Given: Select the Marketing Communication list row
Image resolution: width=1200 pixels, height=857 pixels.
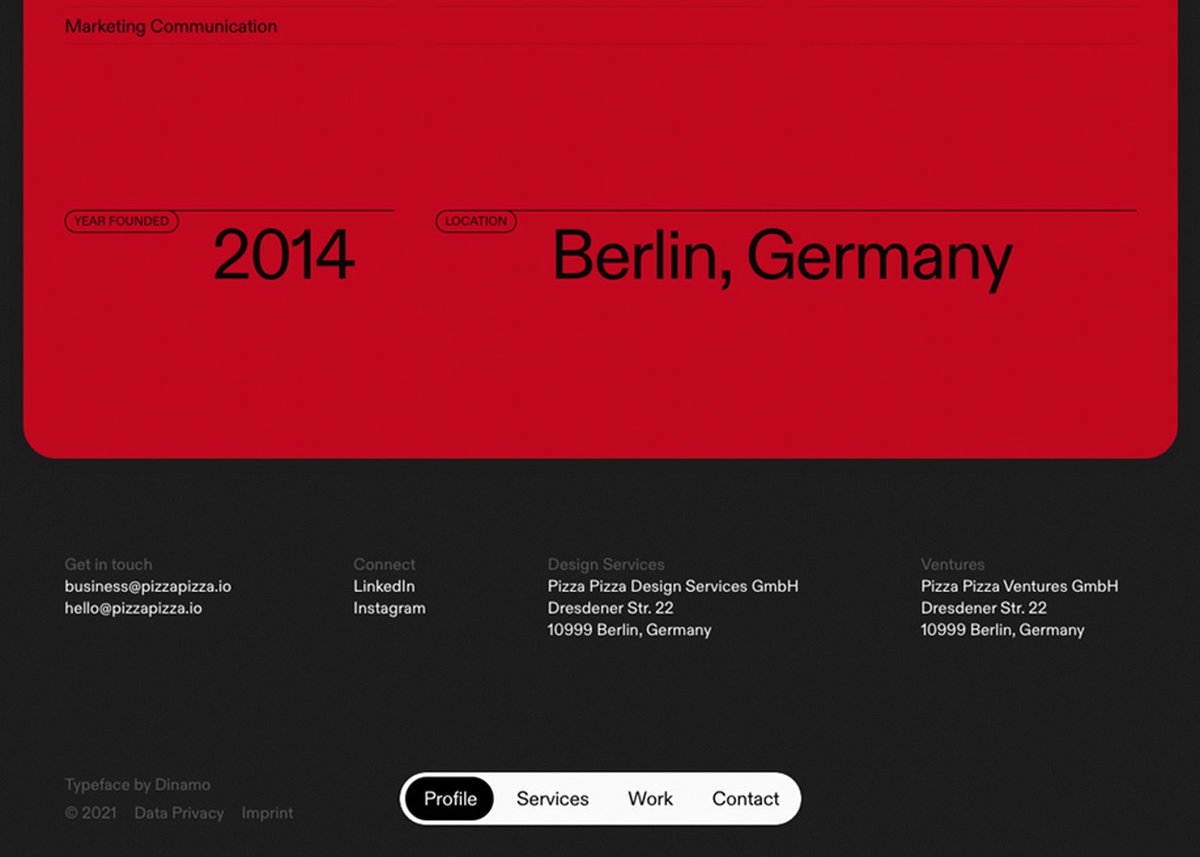Looking at the screenshot, I should click(171, 27).
